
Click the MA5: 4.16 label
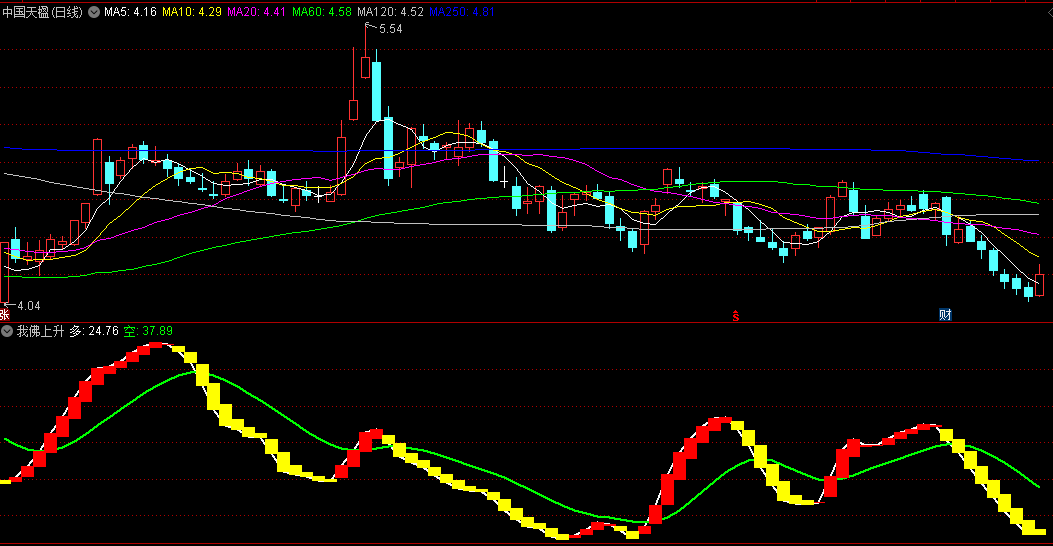(x=130, y=12)
